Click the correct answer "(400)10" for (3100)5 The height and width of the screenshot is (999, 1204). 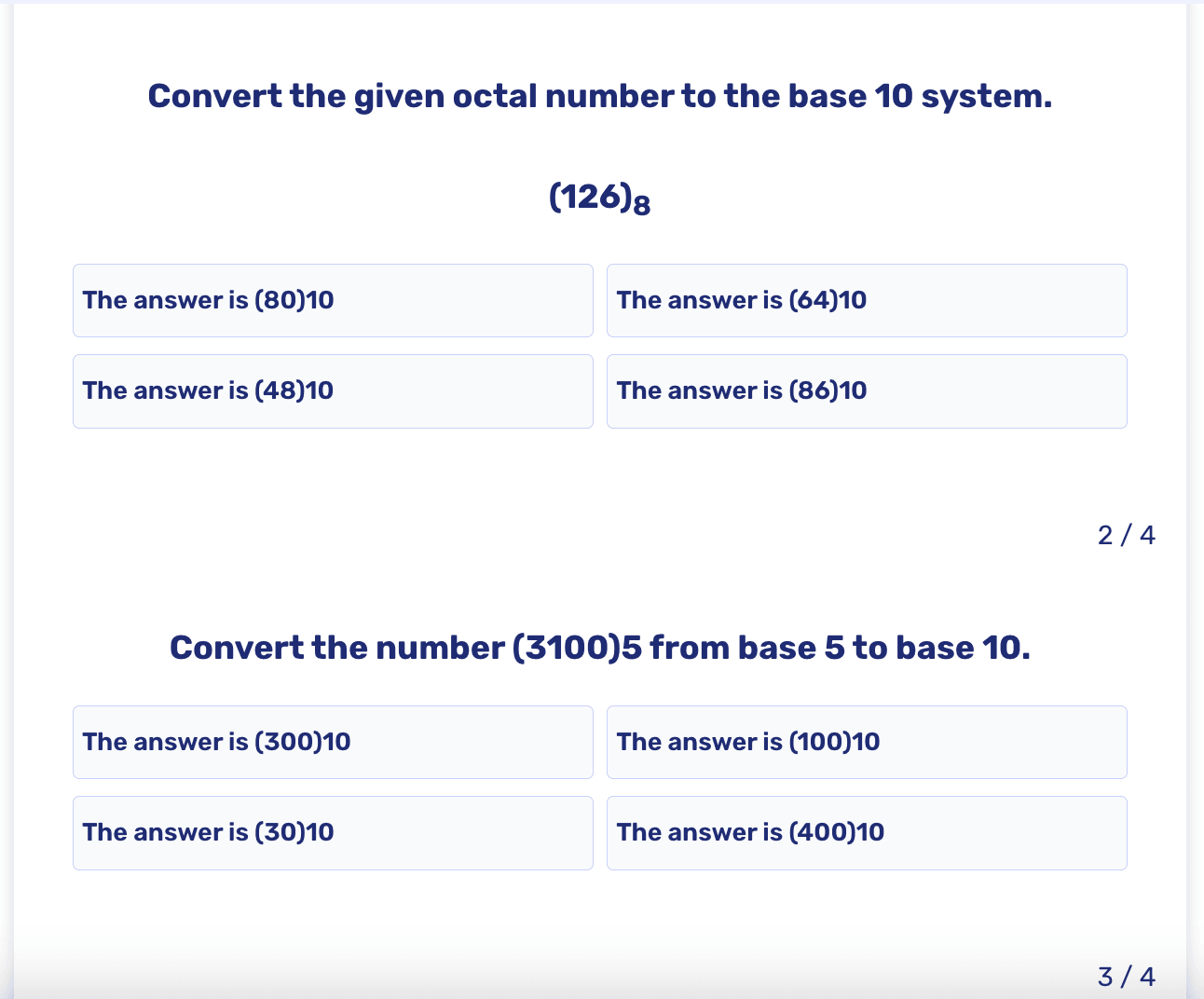pos(867,832)
